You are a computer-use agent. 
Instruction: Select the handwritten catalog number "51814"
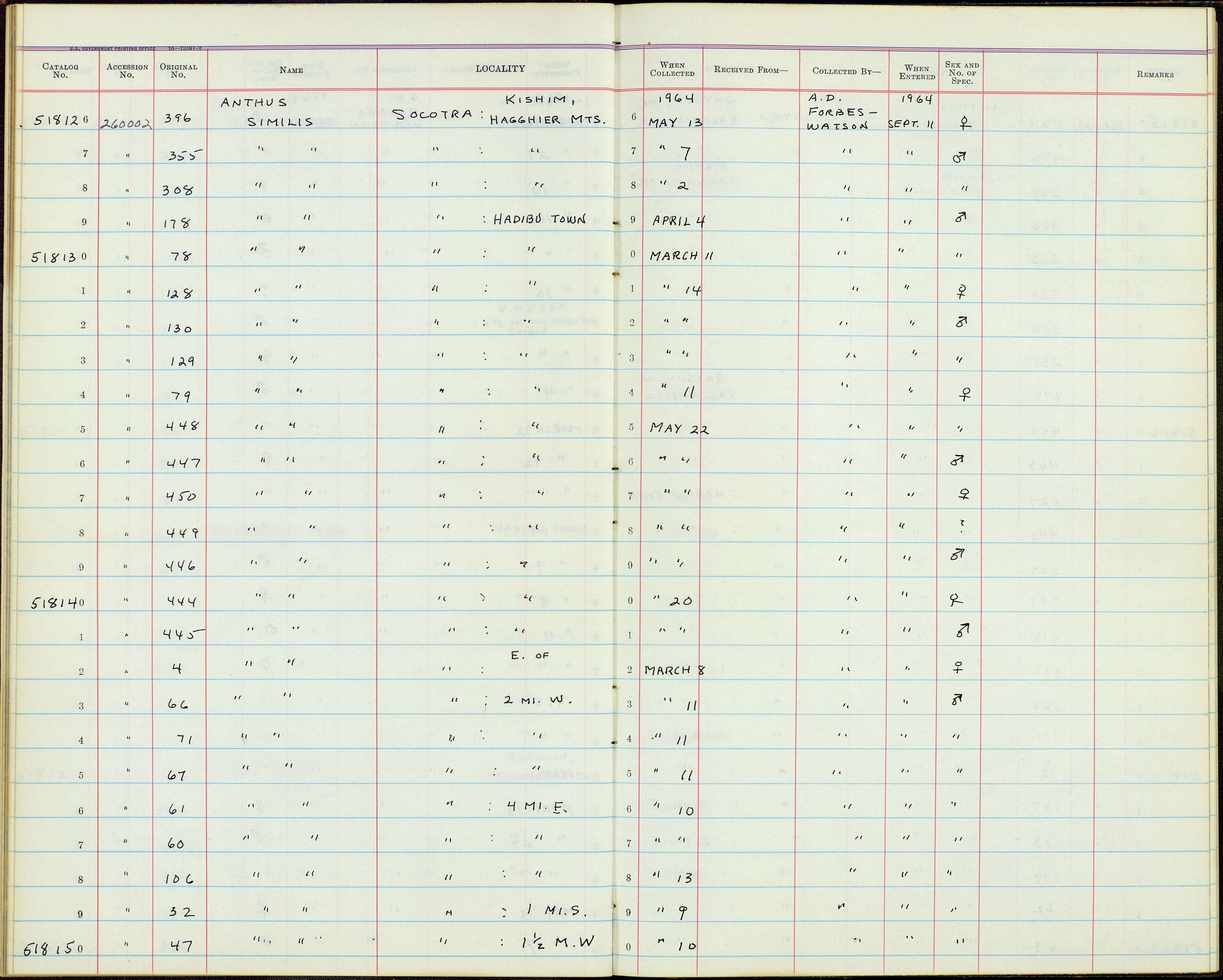coord(55,603)
